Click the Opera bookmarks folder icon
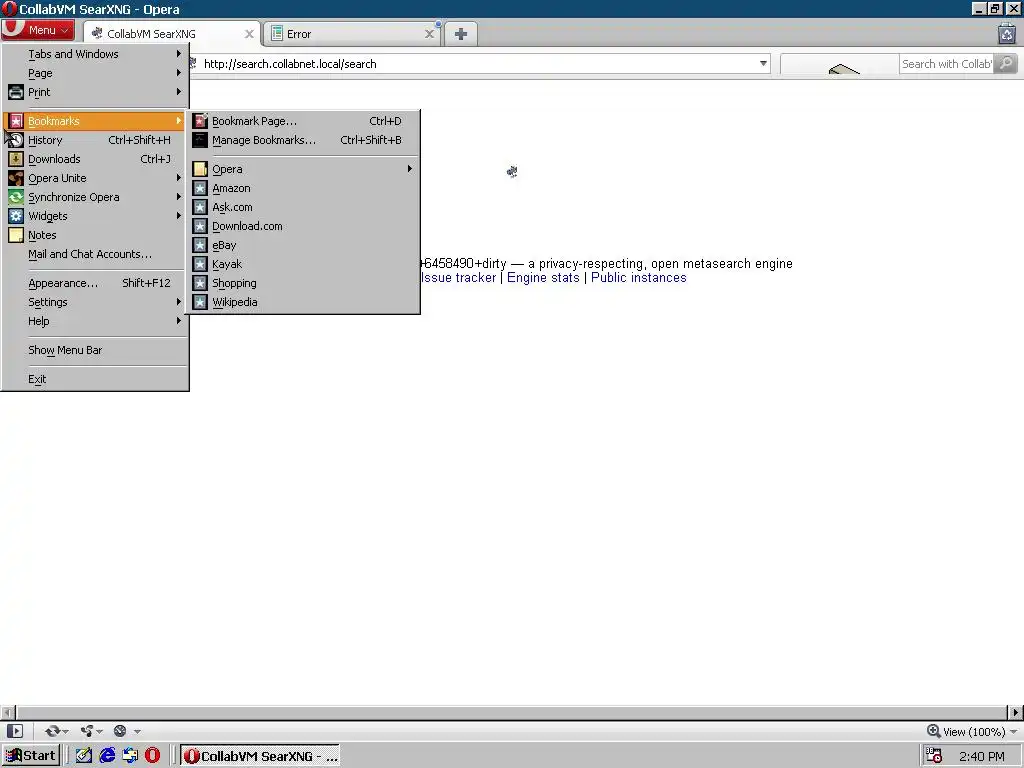This screenshot has width=1024, height=768. (x=200, y=169)
